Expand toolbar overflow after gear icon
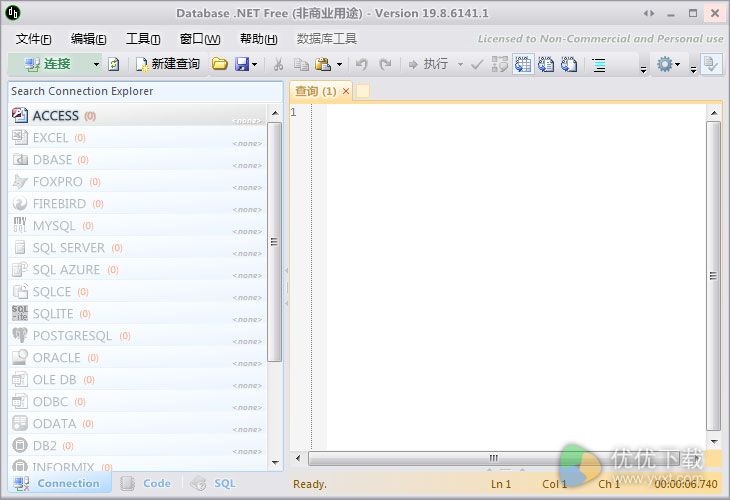 [693, 69]
